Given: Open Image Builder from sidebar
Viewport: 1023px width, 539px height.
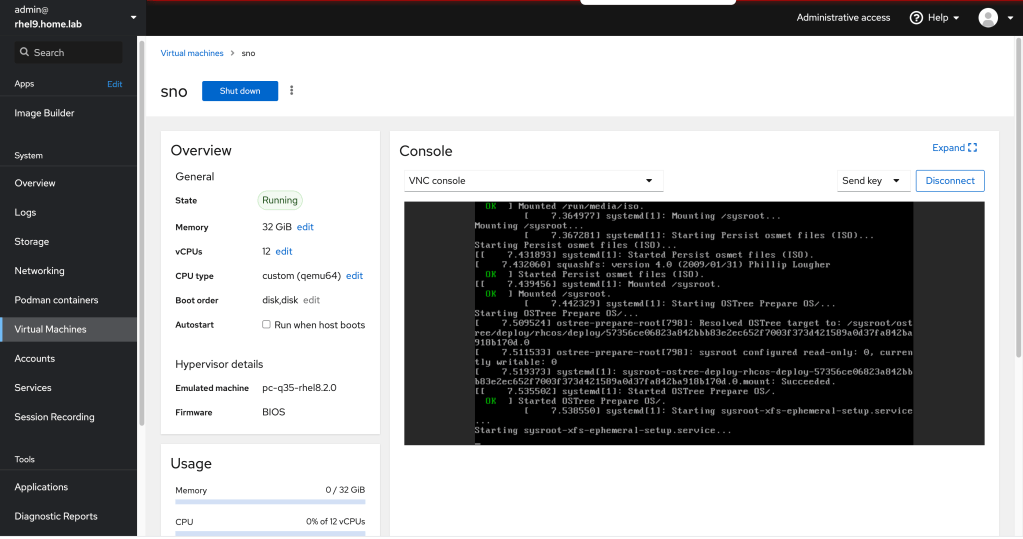Looking at the screenshot, I should pos(44,113).
